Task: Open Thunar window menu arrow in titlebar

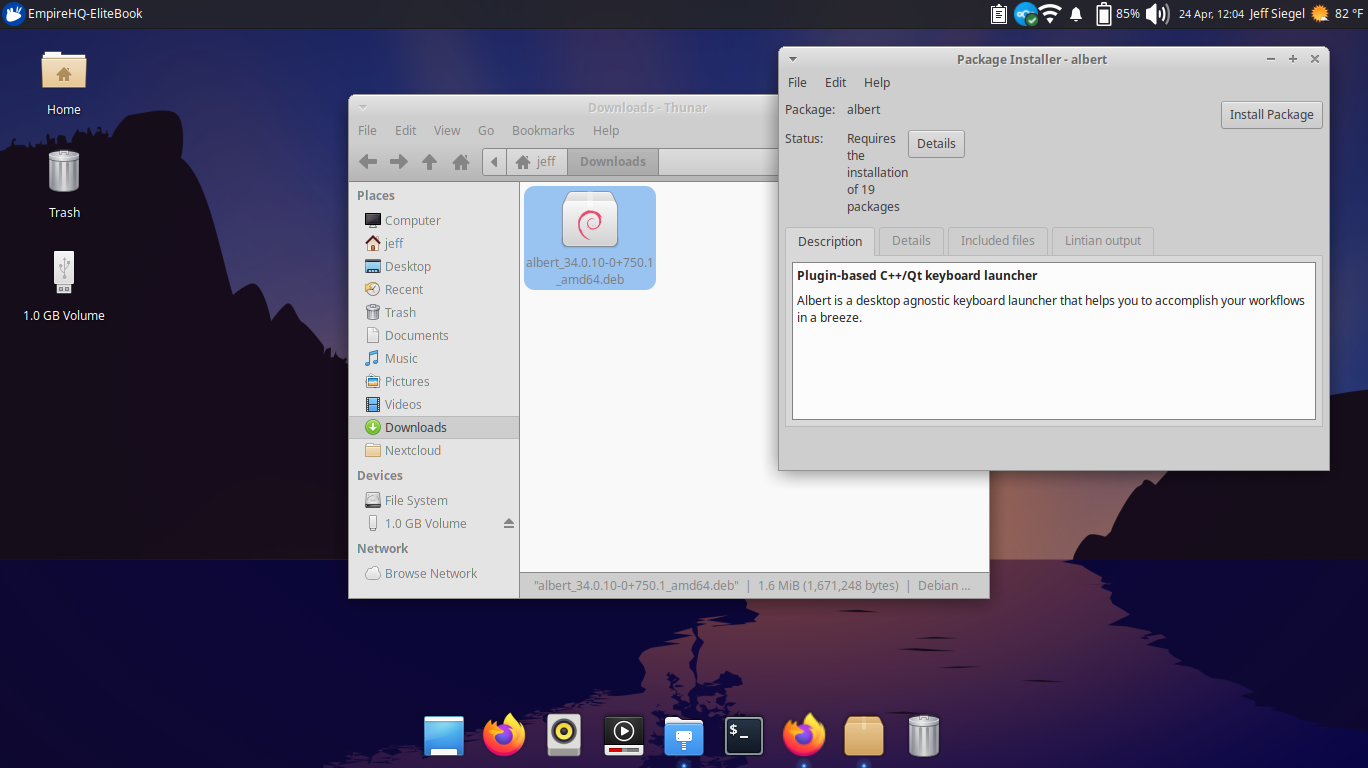Action: coord(363,107)
